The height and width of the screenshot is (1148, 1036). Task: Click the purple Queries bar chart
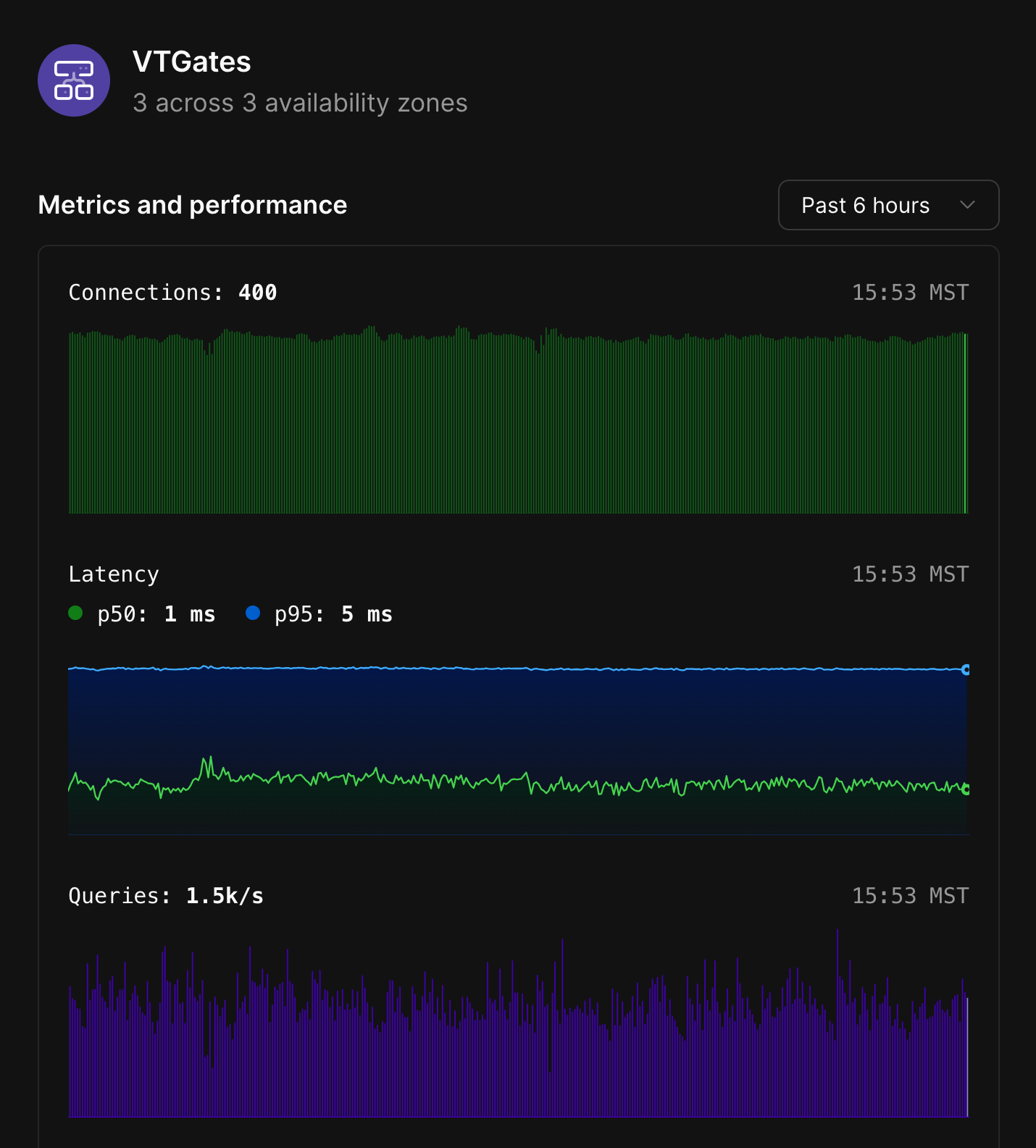tap(518, 1023)
